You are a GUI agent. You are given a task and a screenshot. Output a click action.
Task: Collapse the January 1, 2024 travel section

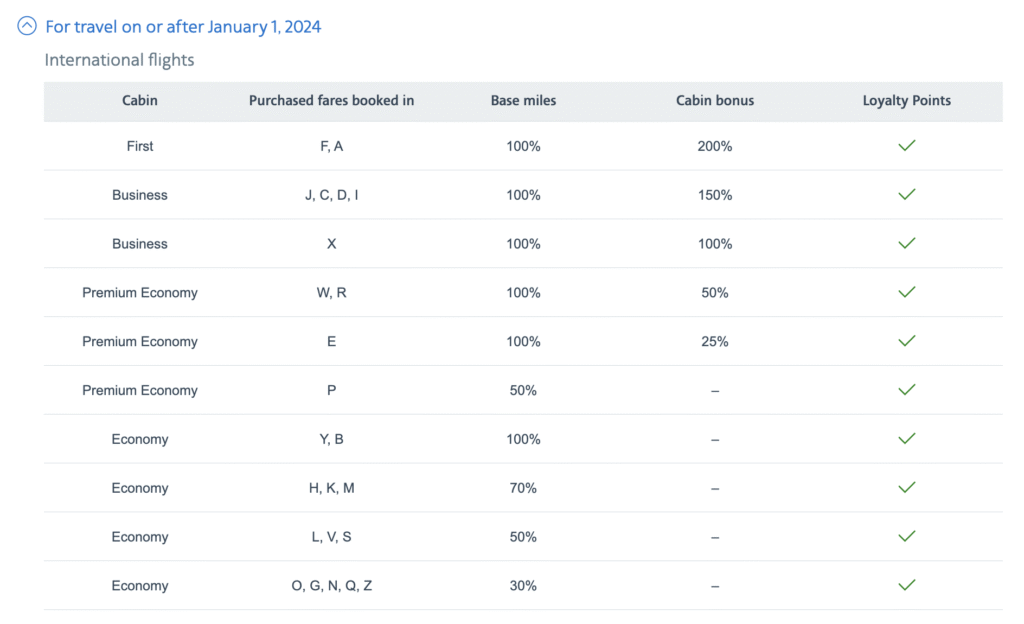[x=27, y=27]
